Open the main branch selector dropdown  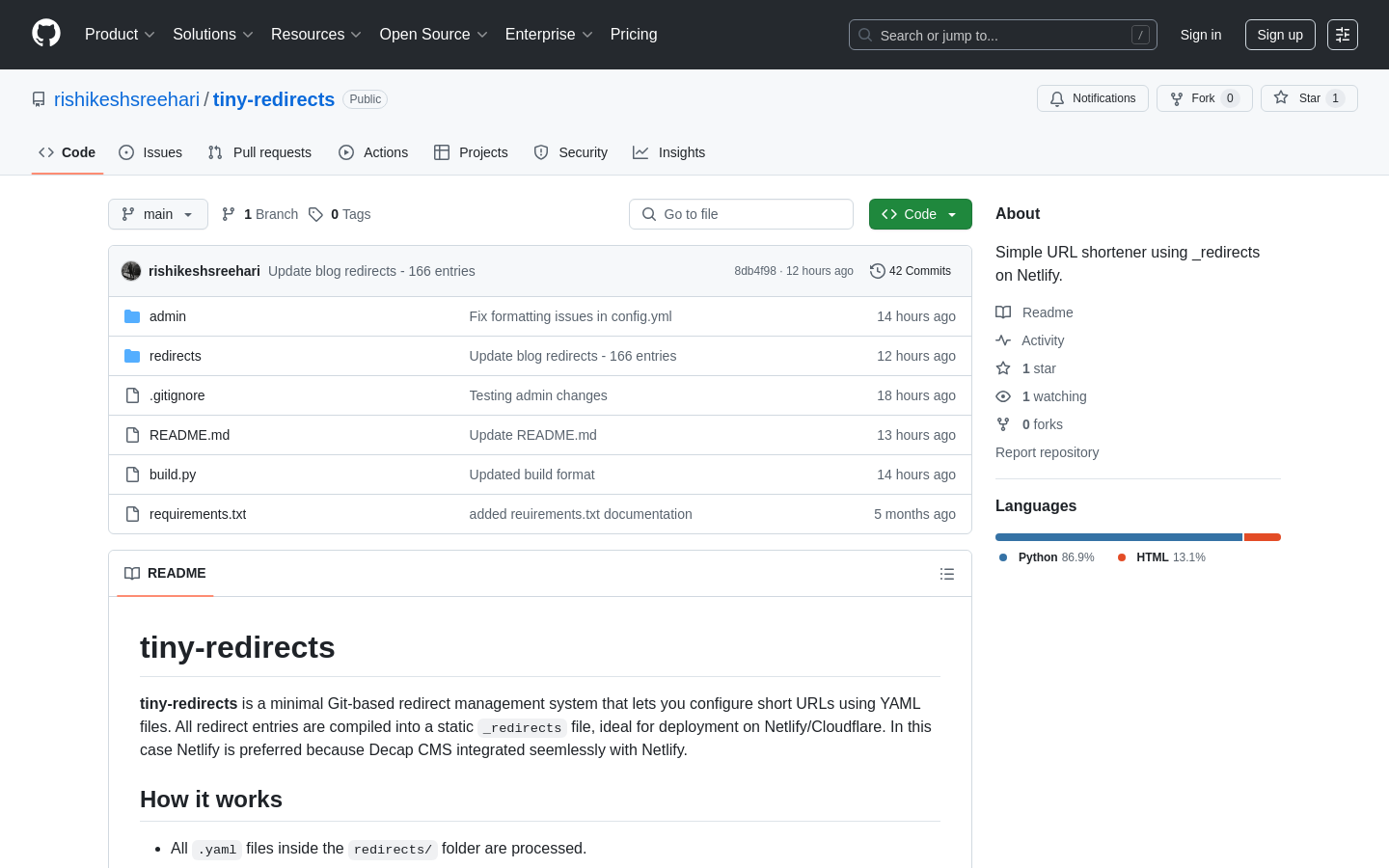click(158, 214)
